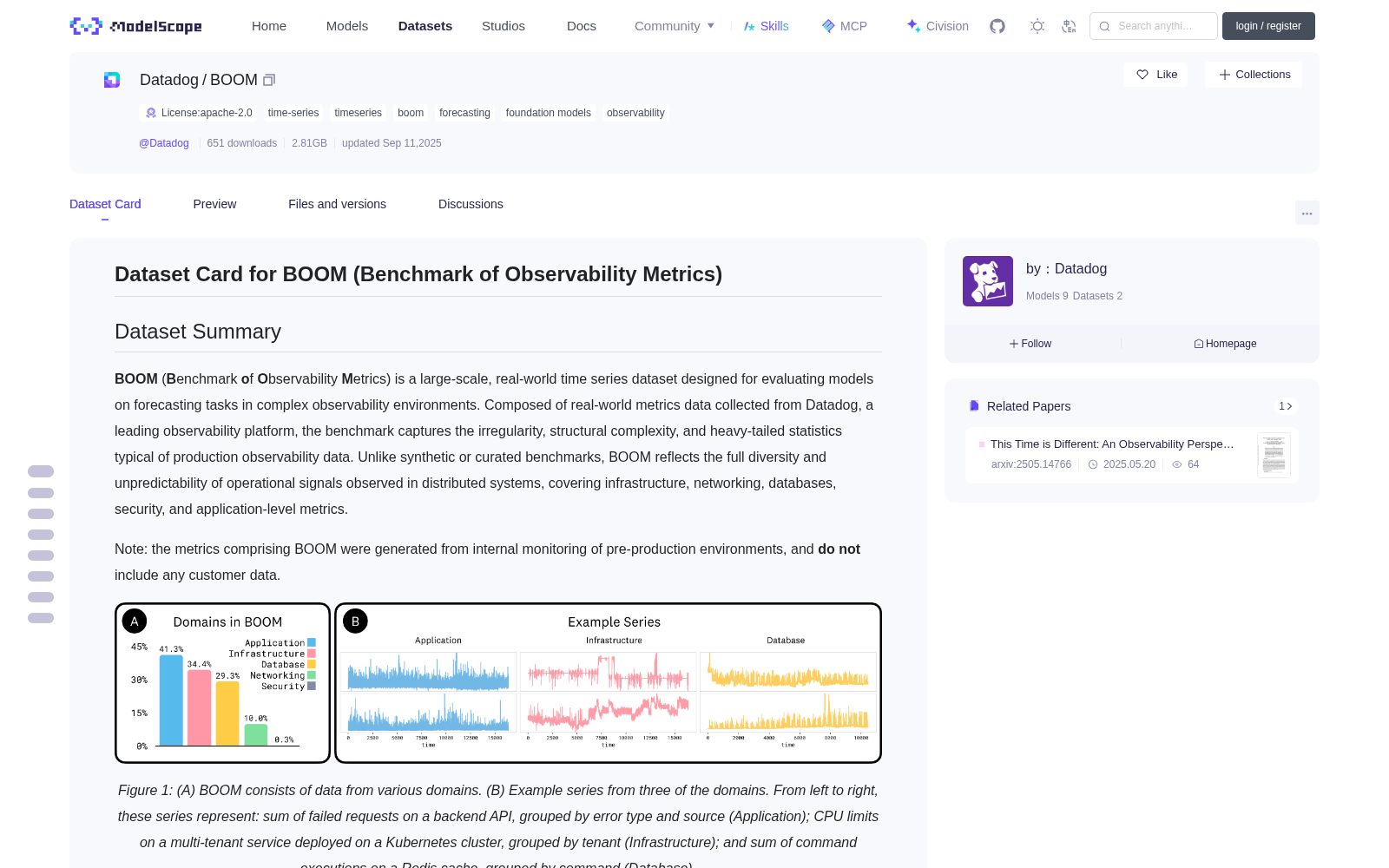Click the 'updated Sep 11,2025' text
The image size is (1389, 868).
[x=392, y=143]
